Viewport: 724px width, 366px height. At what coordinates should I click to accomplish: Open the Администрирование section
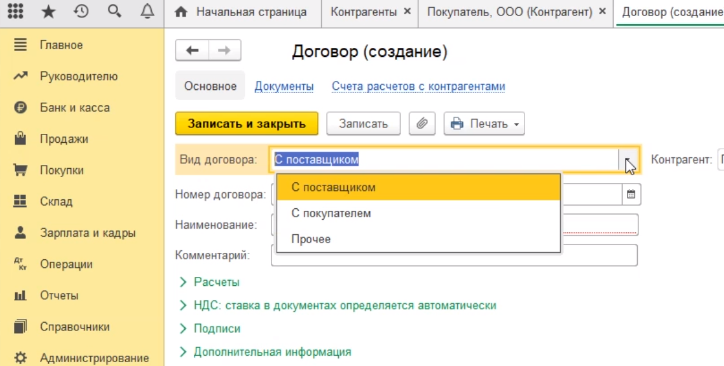[94, 358]
